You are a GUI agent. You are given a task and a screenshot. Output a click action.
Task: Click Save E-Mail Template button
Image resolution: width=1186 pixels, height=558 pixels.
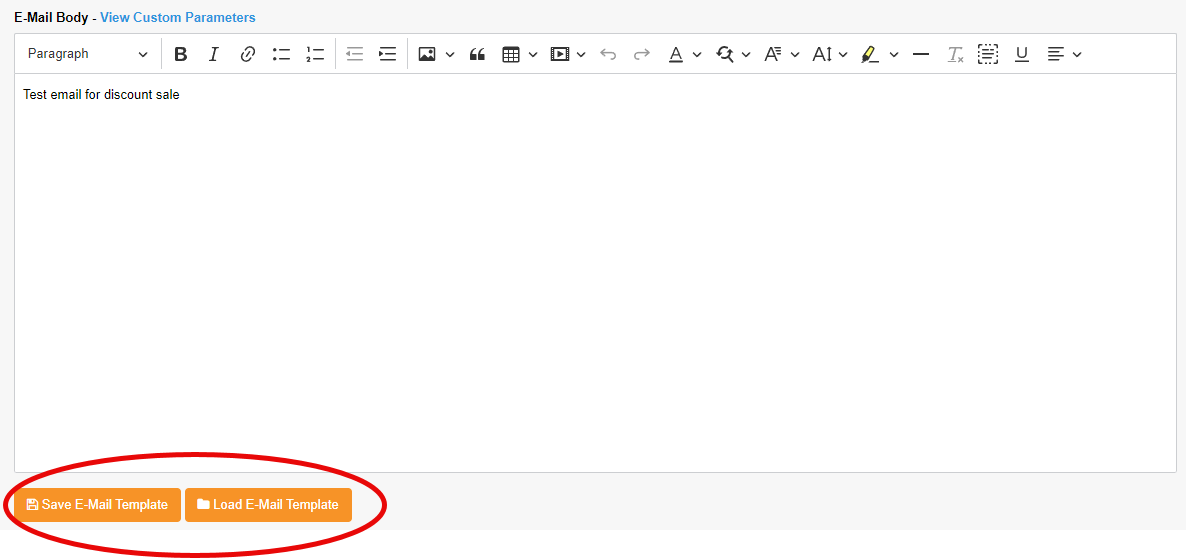point(97,505)
